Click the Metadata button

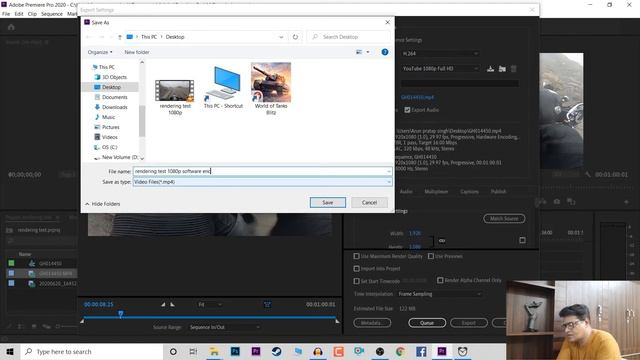tap(372, 323)
